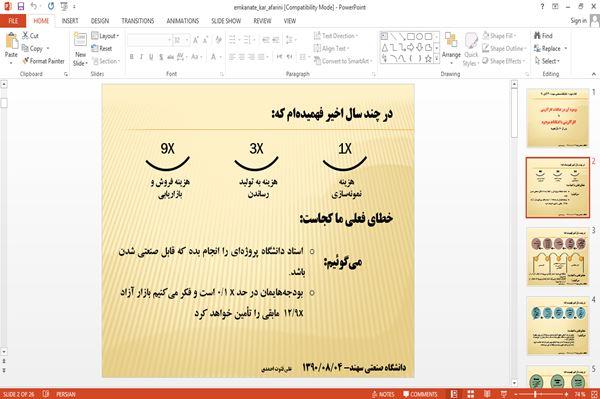Switch to the DESIGN tab
The width and height of the screenshot is (600, 399).
[100, 21]
